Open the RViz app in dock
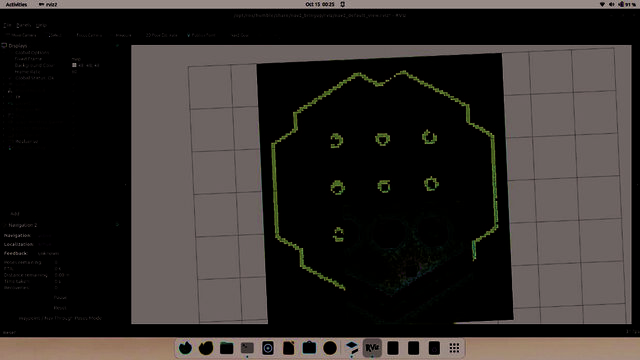Image resolution: width=640 pixels, height=360 pixels. pos(372,348)
